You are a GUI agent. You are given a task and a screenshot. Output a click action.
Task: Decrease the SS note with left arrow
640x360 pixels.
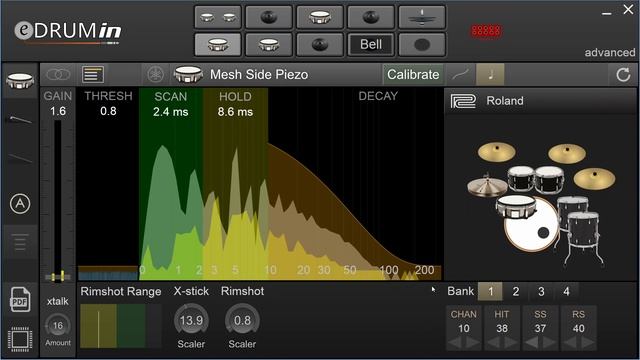pos(531,343)
